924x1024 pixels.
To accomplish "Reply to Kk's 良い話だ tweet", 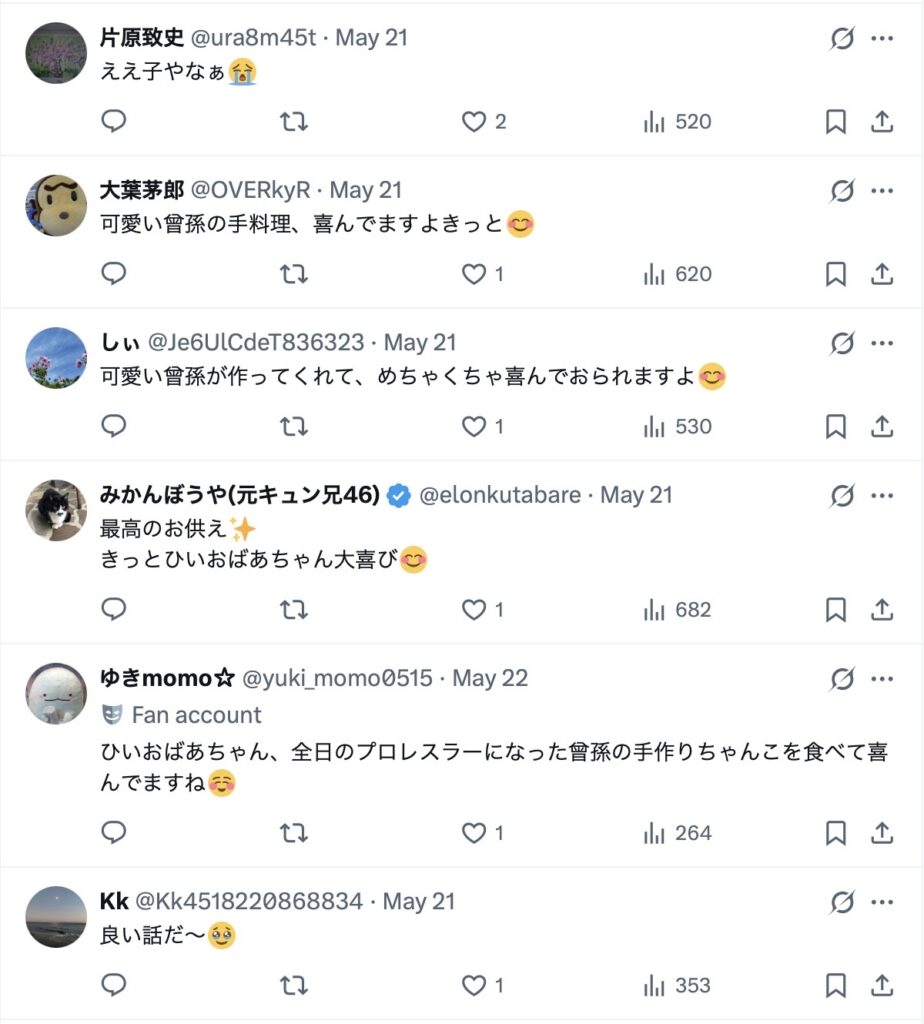I will coord(114,986).
